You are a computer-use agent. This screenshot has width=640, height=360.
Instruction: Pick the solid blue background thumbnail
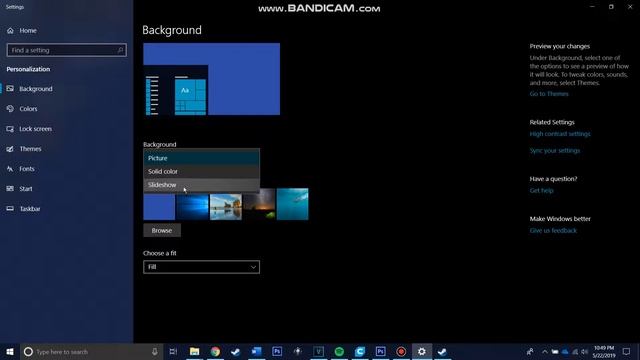(x=159, y=207)
